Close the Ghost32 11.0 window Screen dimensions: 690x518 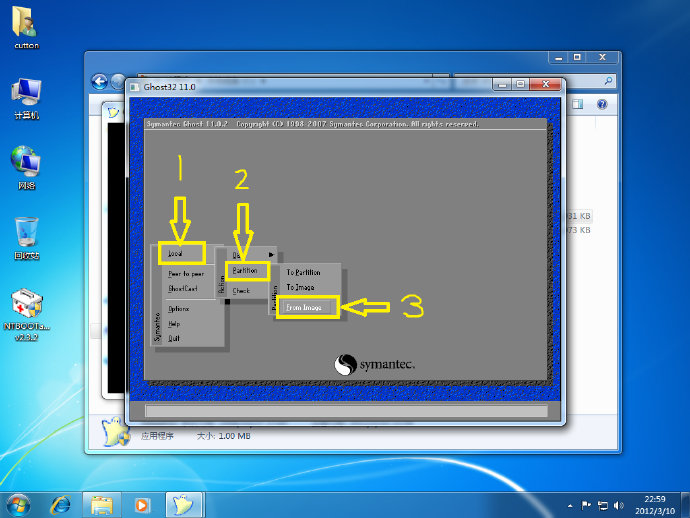point(546,84)
